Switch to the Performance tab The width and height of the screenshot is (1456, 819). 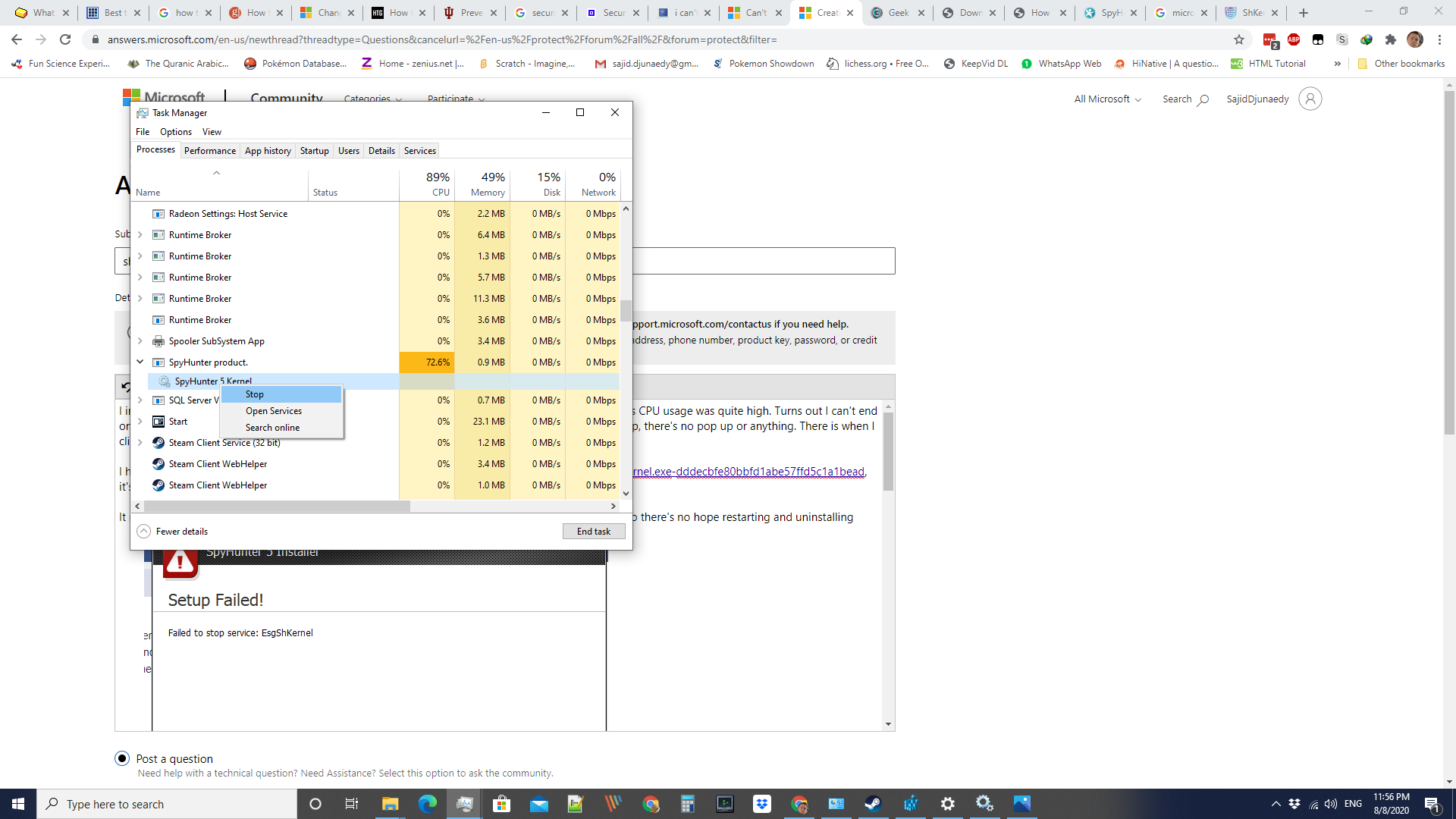[210, 151]
